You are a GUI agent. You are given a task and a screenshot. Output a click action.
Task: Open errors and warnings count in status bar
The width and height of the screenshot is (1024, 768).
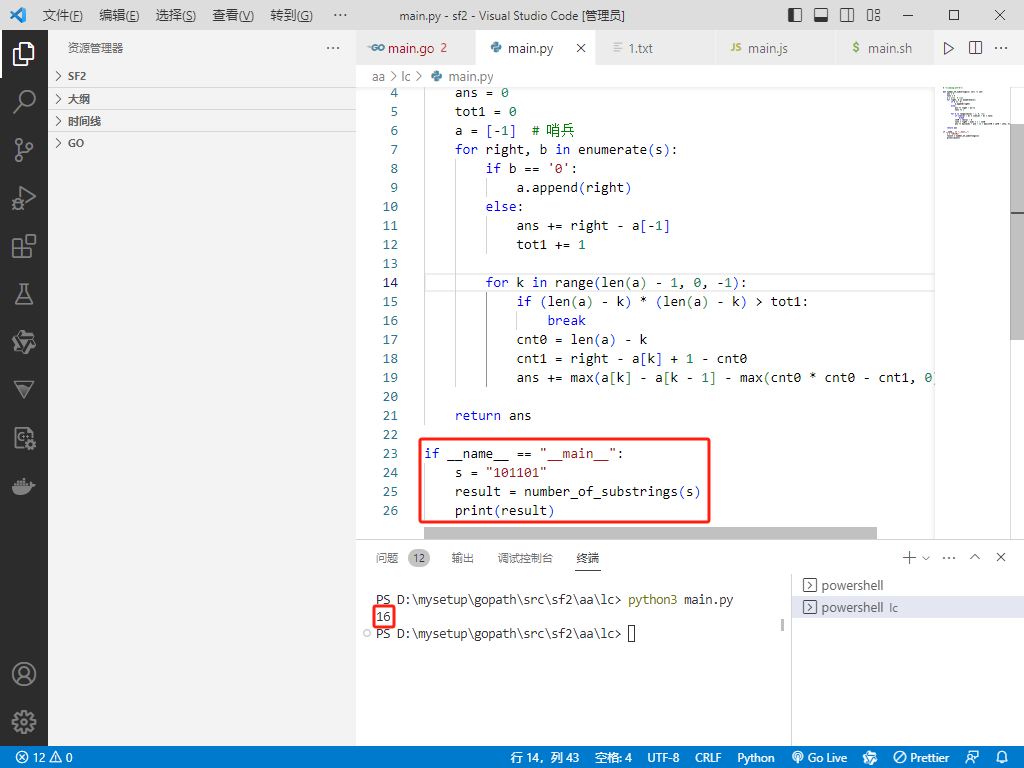44,758
